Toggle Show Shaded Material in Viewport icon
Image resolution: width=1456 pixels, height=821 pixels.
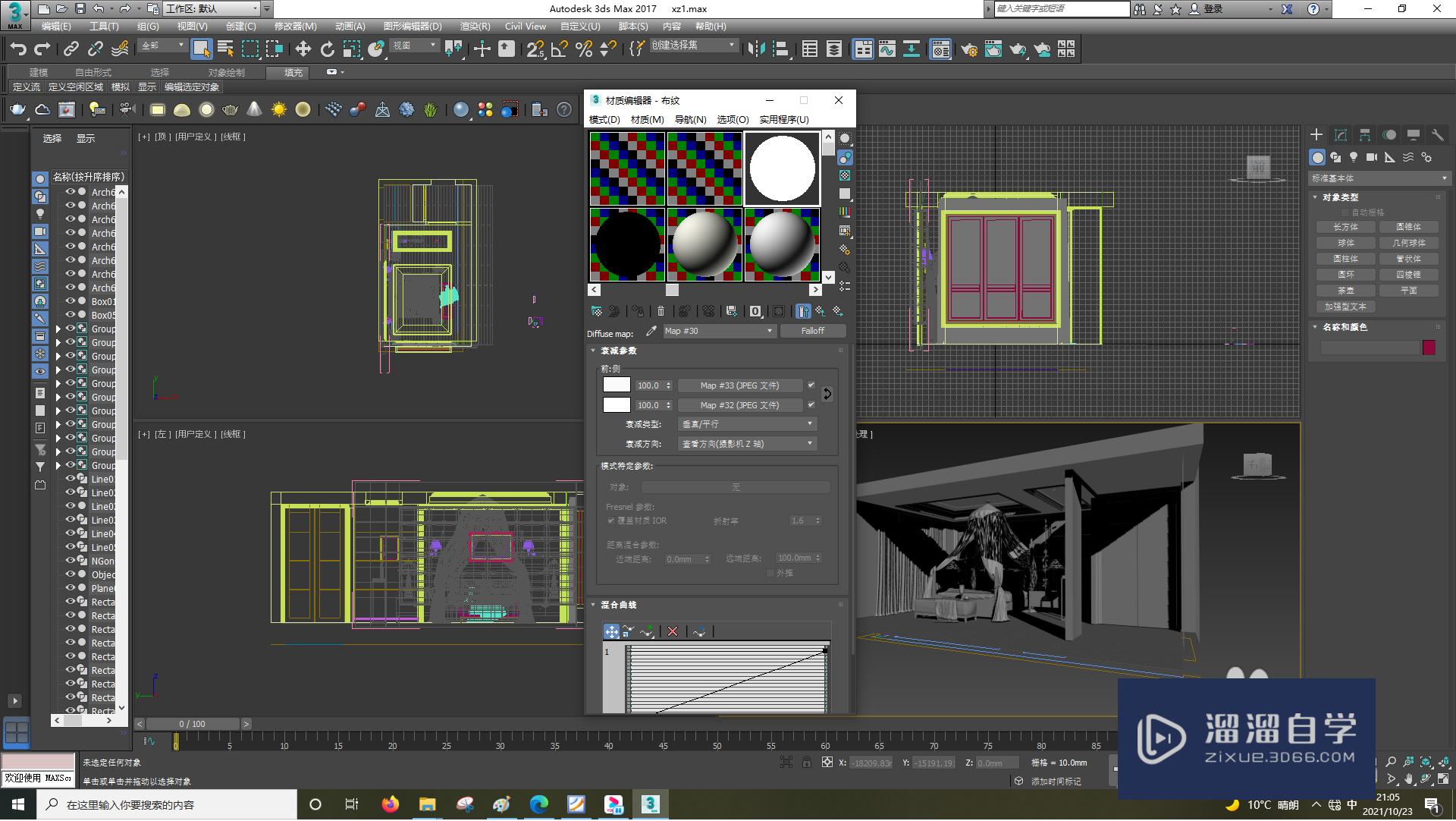779,311
